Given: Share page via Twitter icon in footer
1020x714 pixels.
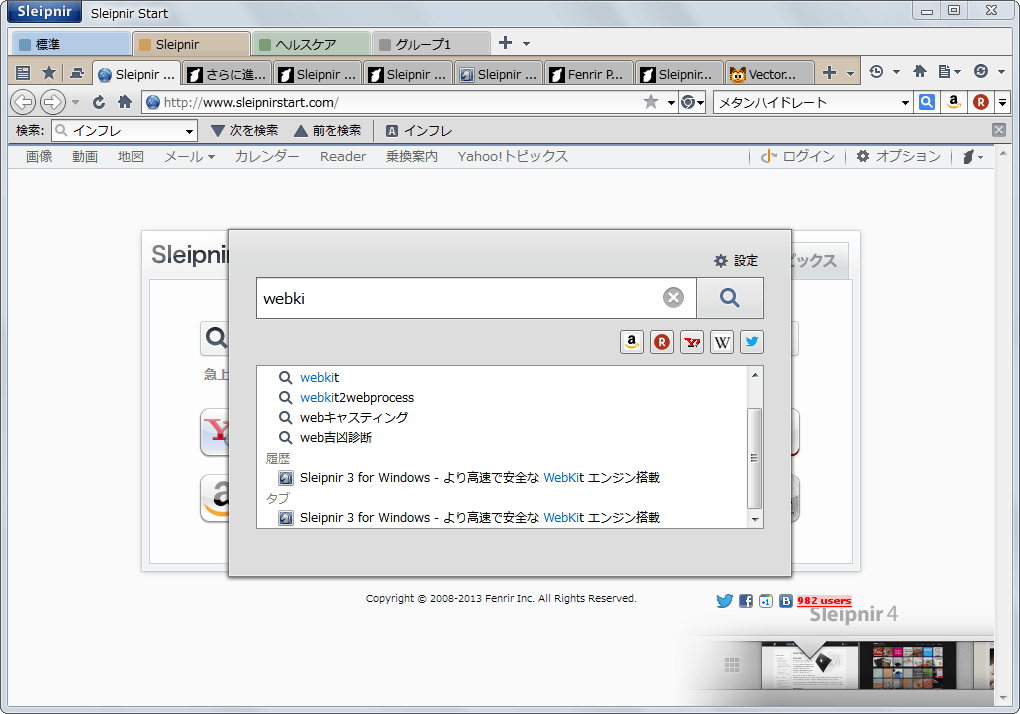Looking at the screenshot, I should 725,601.
